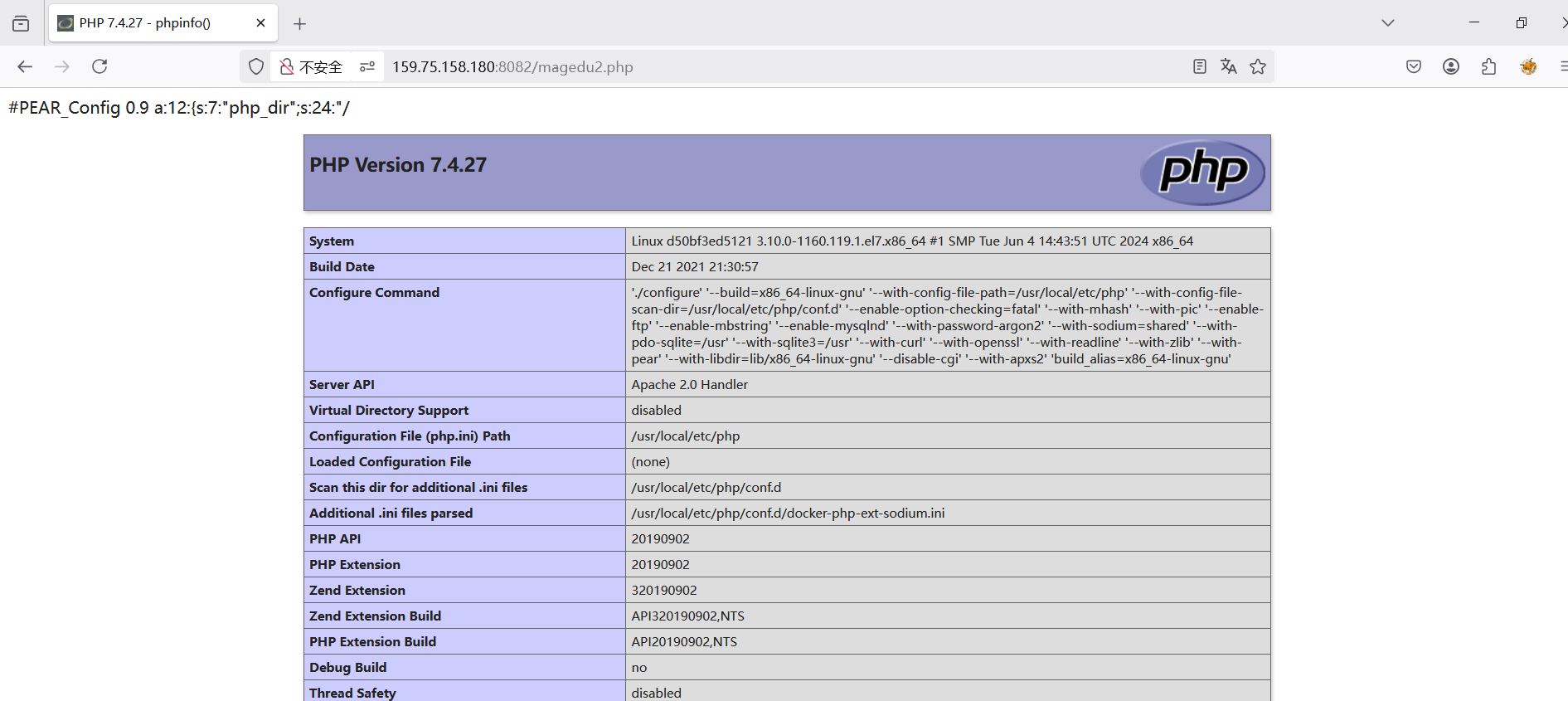Select the PHP Extension label
The width and height of the screenshot is (1568, 701).
tap(354, 565)
